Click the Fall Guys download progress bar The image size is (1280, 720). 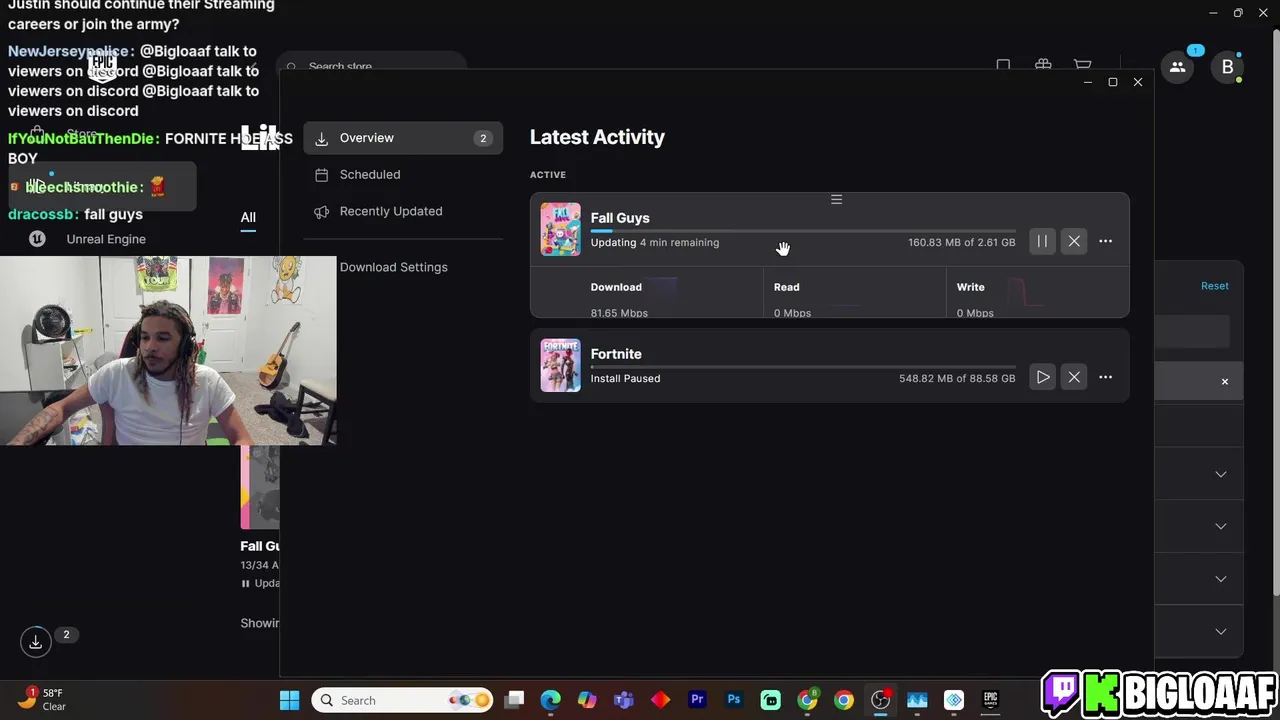(803, 230)
